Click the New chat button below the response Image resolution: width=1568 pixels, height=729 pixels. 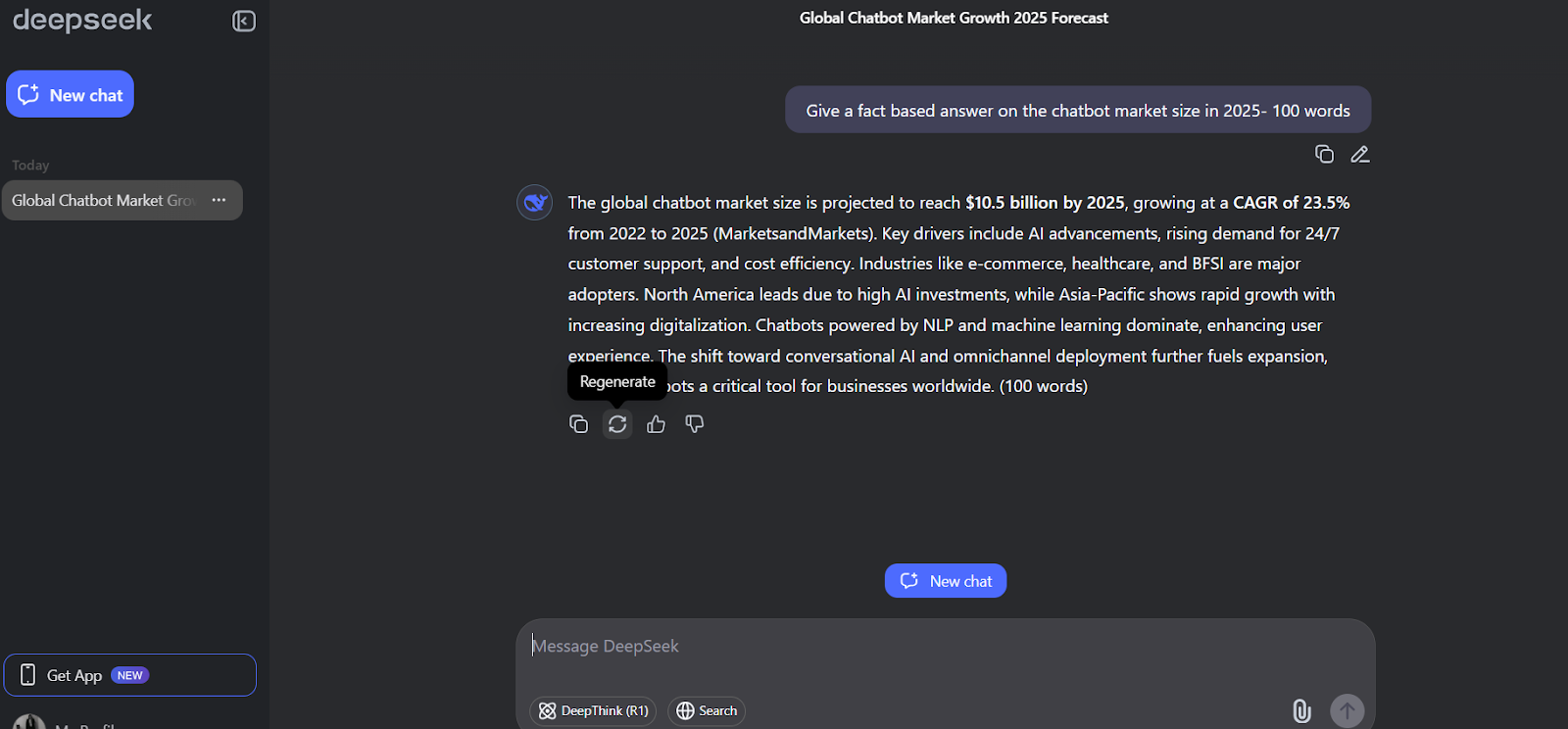[945, 580]
